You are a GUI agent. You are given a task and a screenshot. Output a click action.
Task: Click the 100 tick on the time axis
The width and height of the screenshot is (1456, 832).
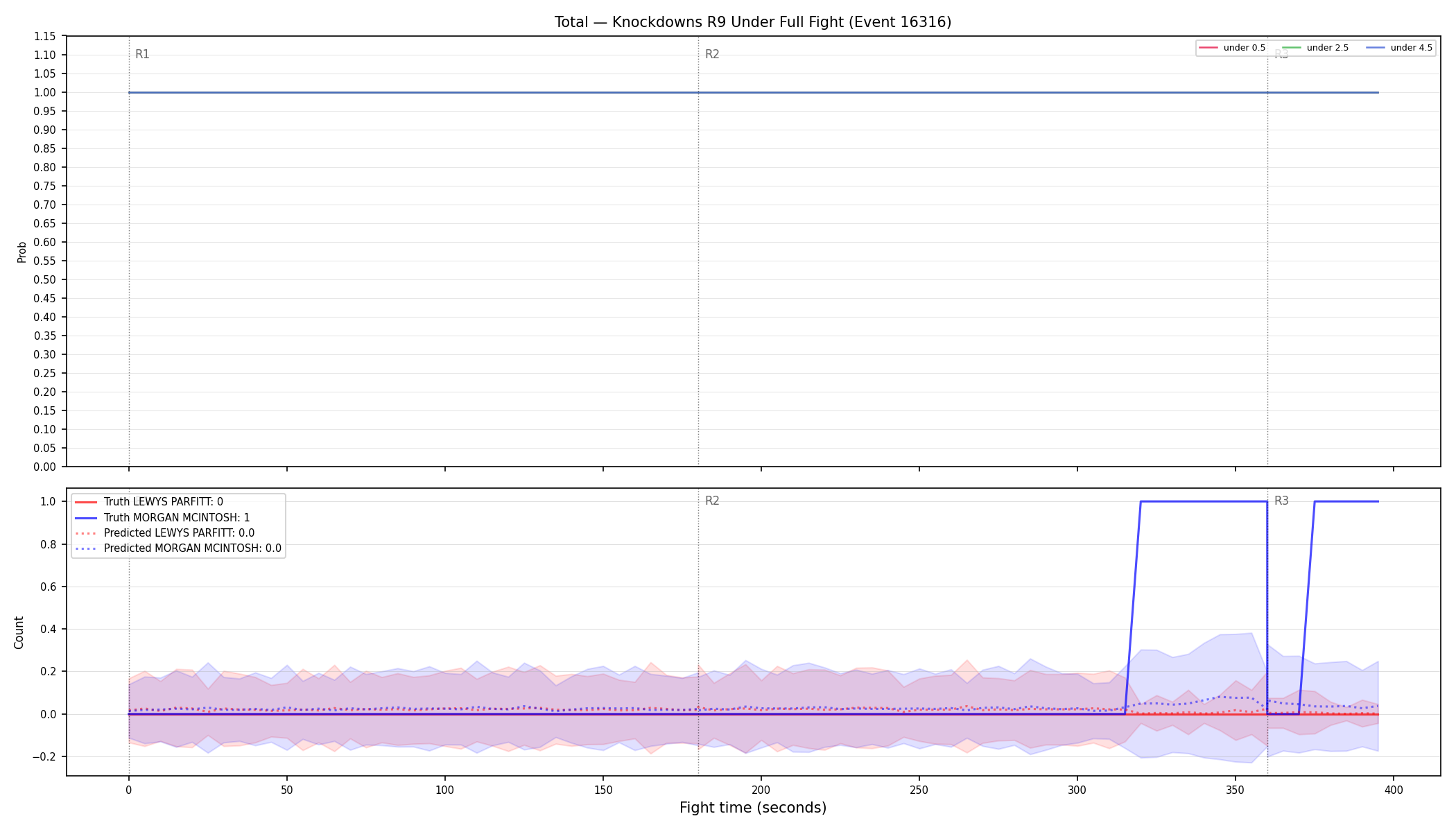(x=444, y=790)
